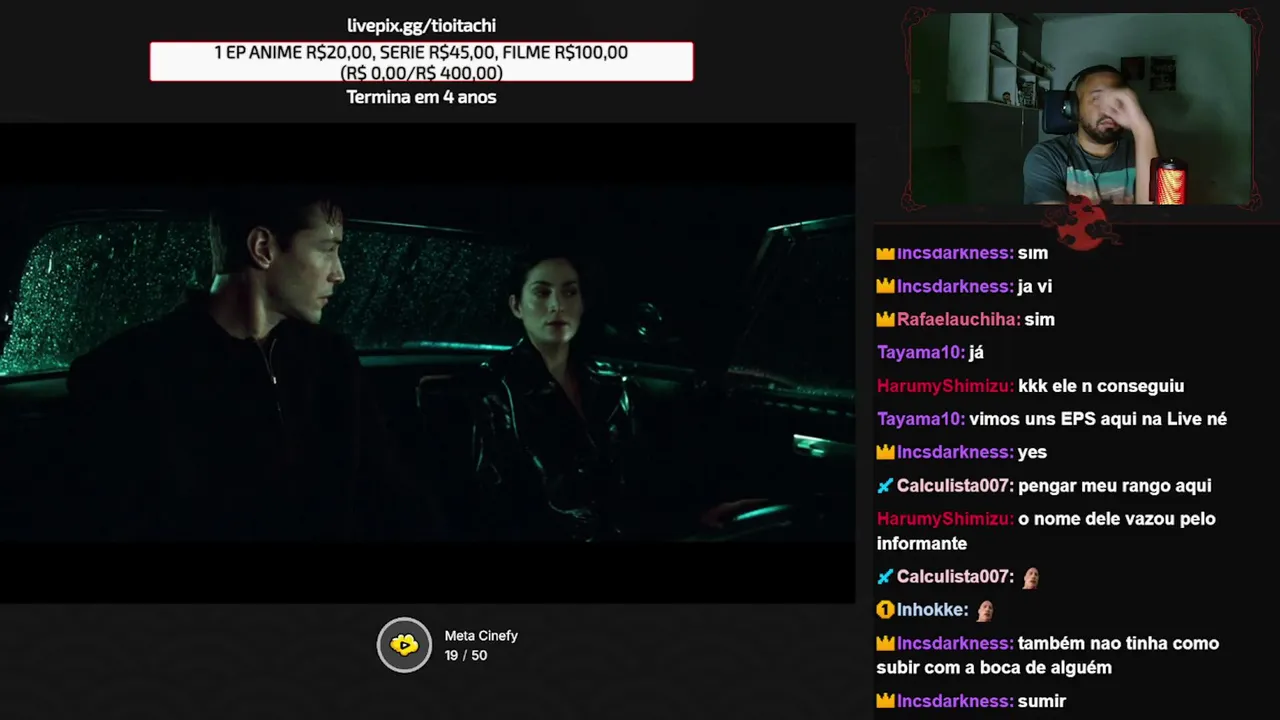Image resolution: width=1280 pixels, height=720 pixels.
Task: Select HarumyShimizu username beside 'kkk ele n conseguiu'
Action: pyautogui.click(x=945, y=386)
